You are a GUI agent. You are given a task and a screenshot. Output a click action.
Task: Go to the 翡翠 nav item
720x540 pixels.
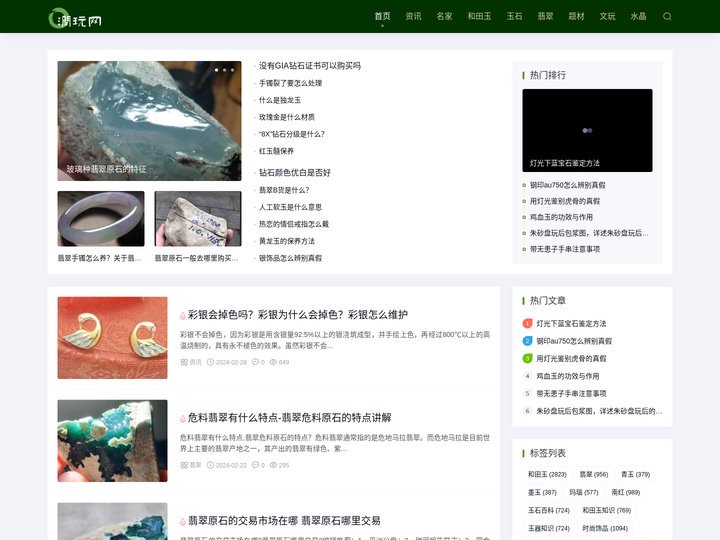click(x=545, y=16)
